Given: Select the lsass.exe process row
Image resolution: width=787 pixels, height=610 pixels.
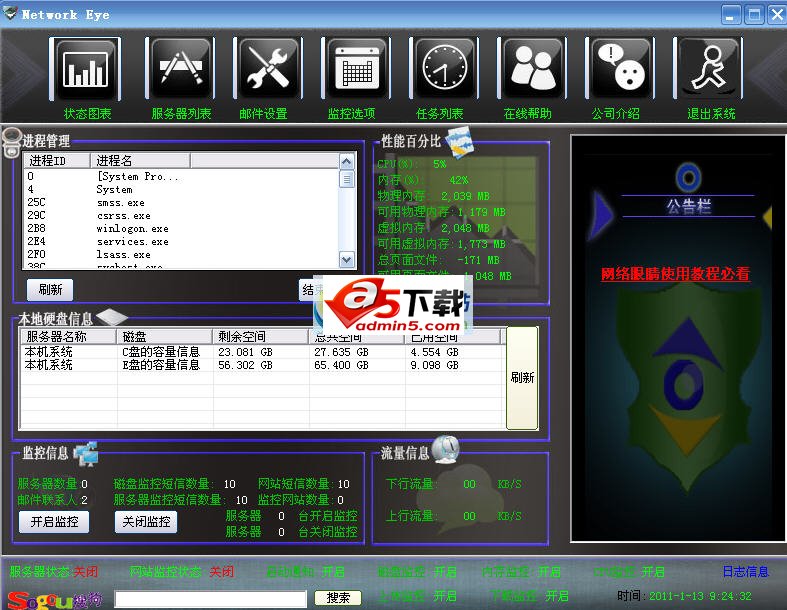Looking at the screenshot, I should click(x=182, y=255).
